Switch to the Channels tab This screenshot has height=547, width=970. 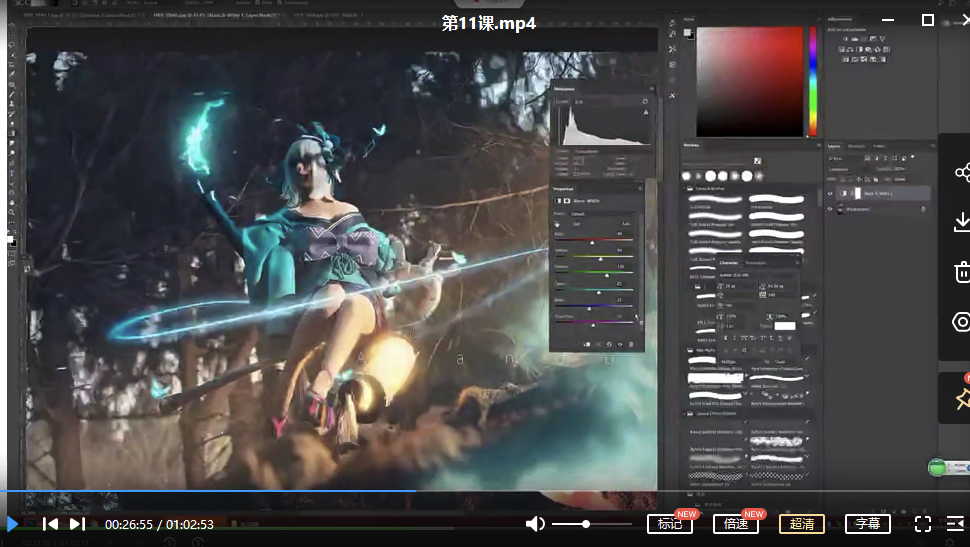click(x=856, y=146)
